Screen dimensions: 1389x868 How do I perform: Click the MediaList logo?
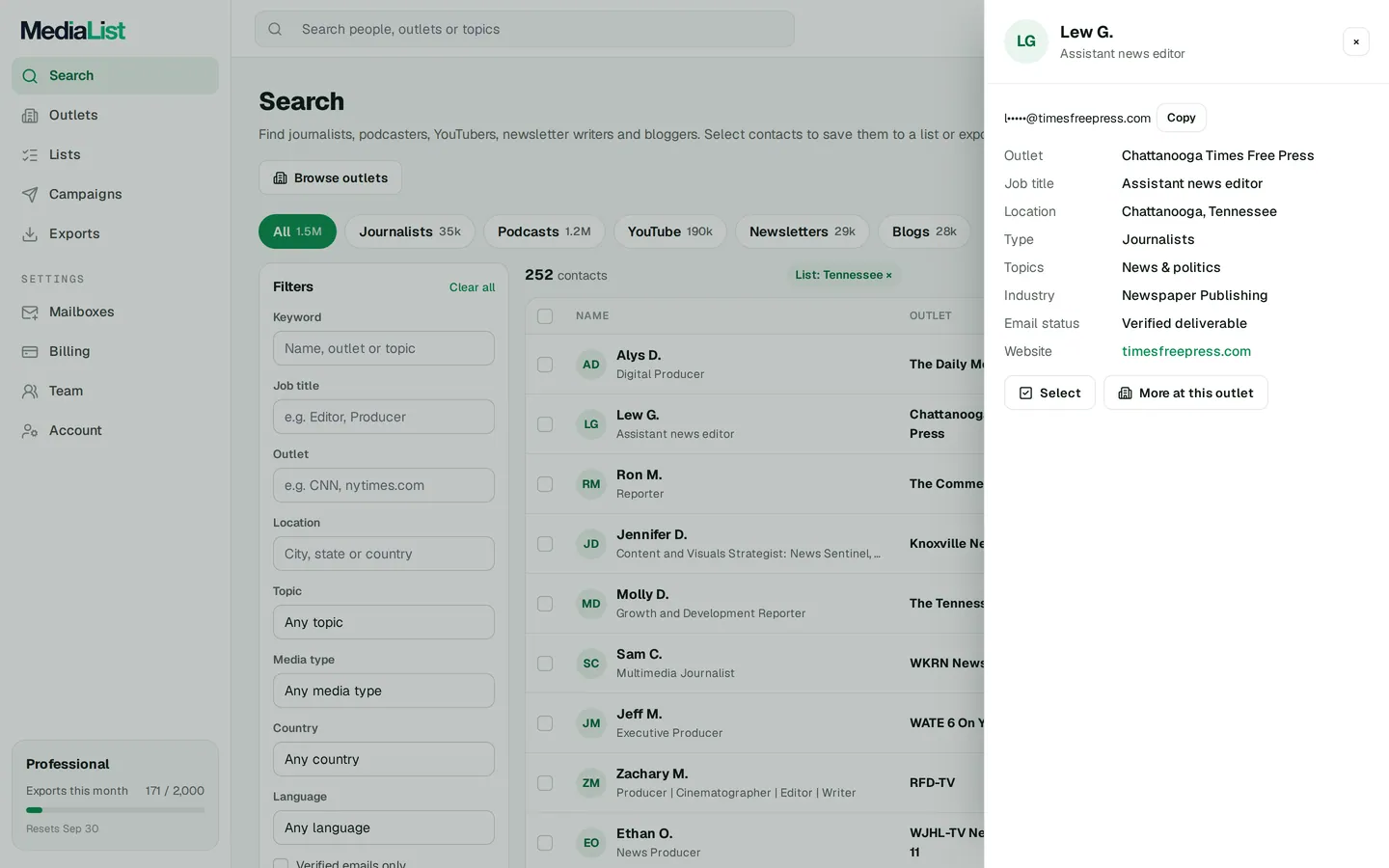73,31
